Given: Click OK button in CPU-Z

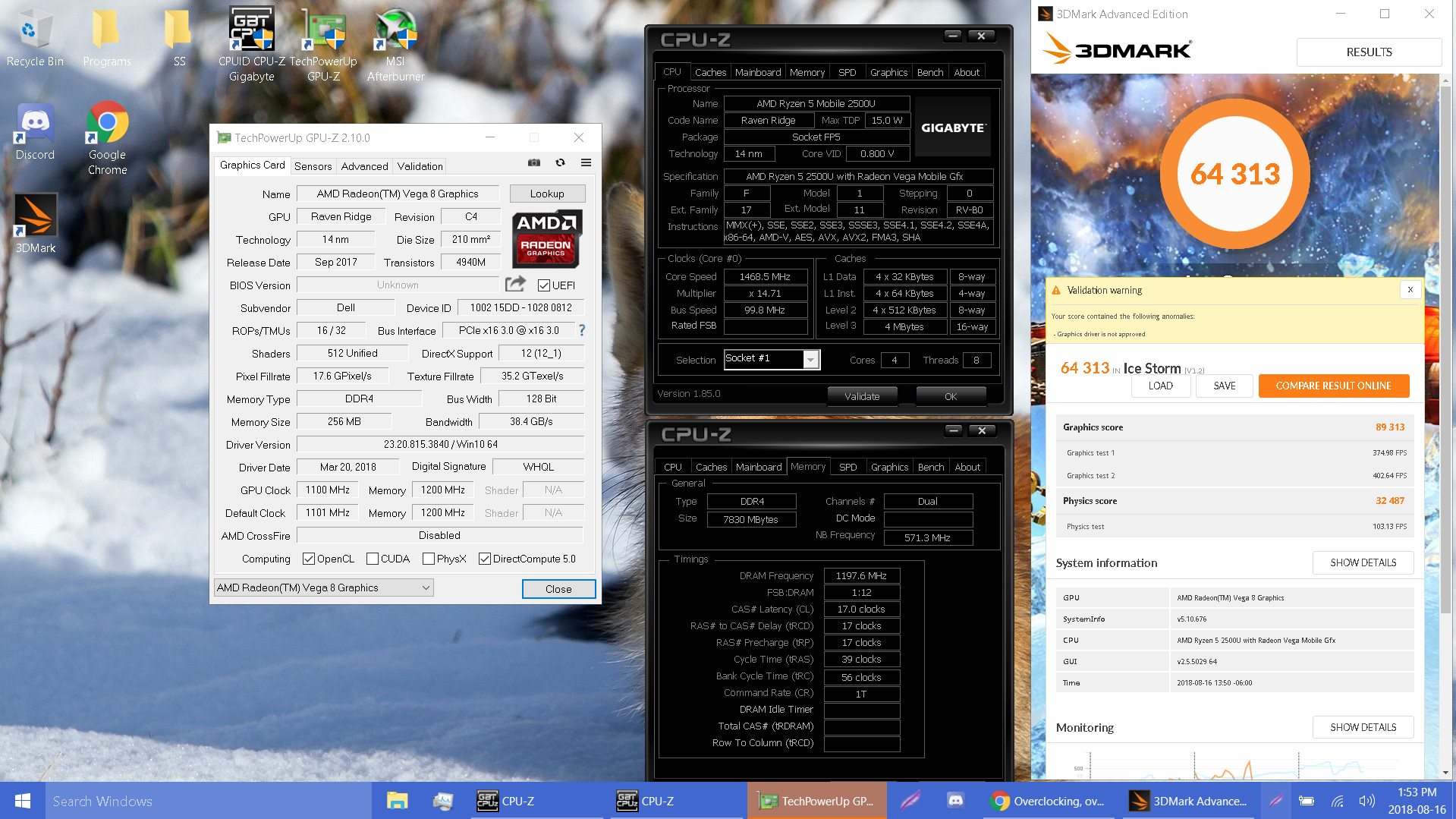Looking at the screenshot, I should 951,396.
